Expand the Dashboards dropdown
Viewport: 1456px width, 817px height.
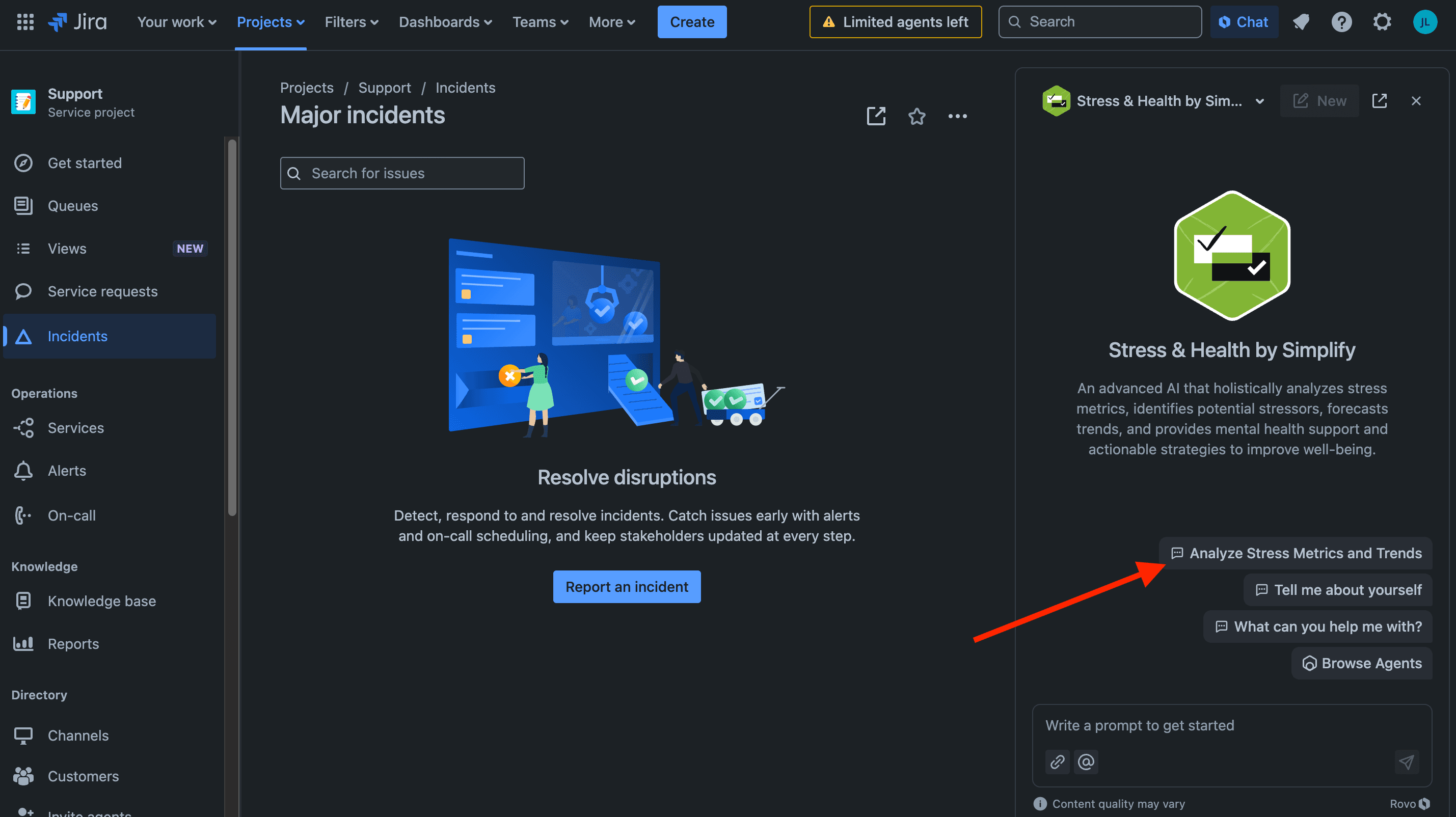445,22
